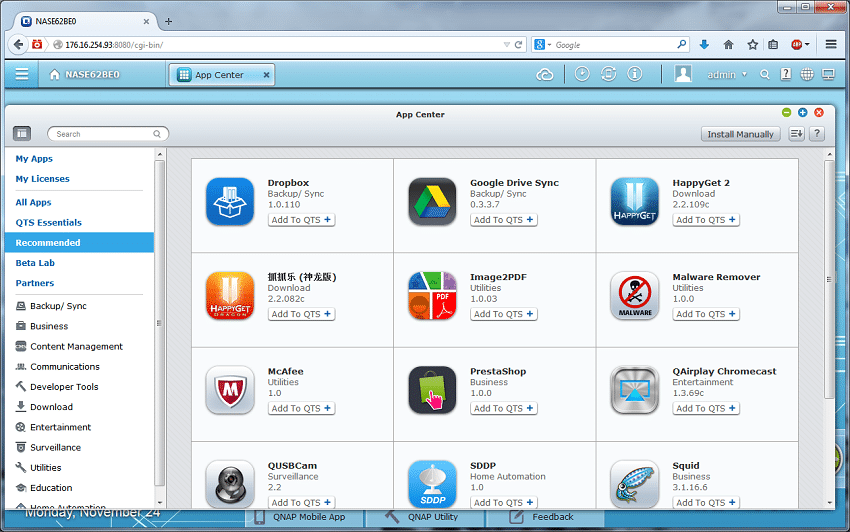This screenshot has height=532, width=850.
Task: Click the NASE62BE0 home icon
Action: [55, 75]
